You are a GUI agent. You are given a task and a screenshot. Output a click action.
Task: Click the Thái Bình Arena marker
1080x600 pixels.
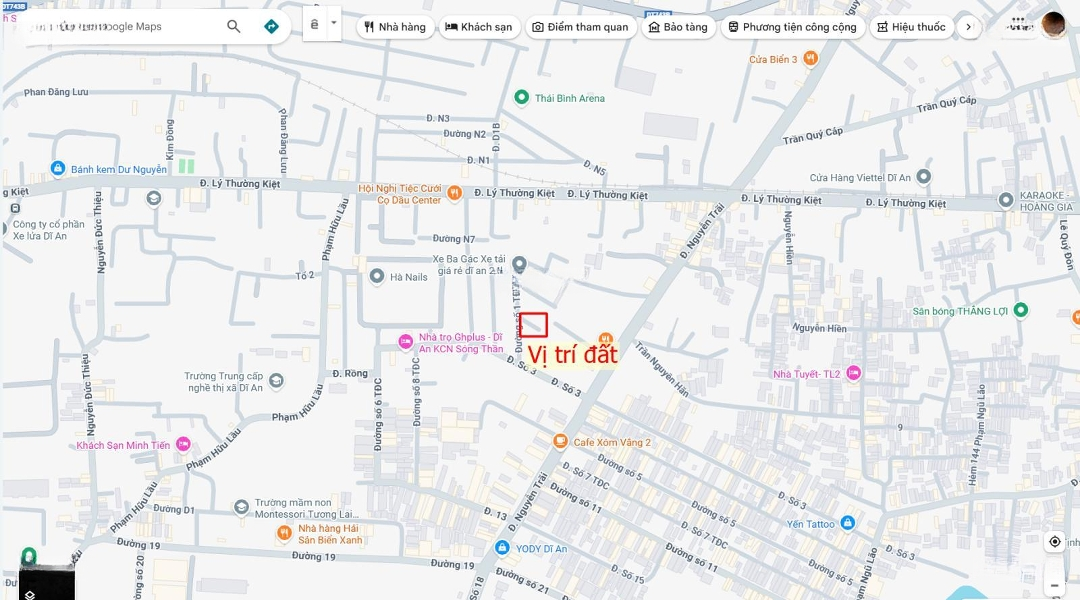521,98
